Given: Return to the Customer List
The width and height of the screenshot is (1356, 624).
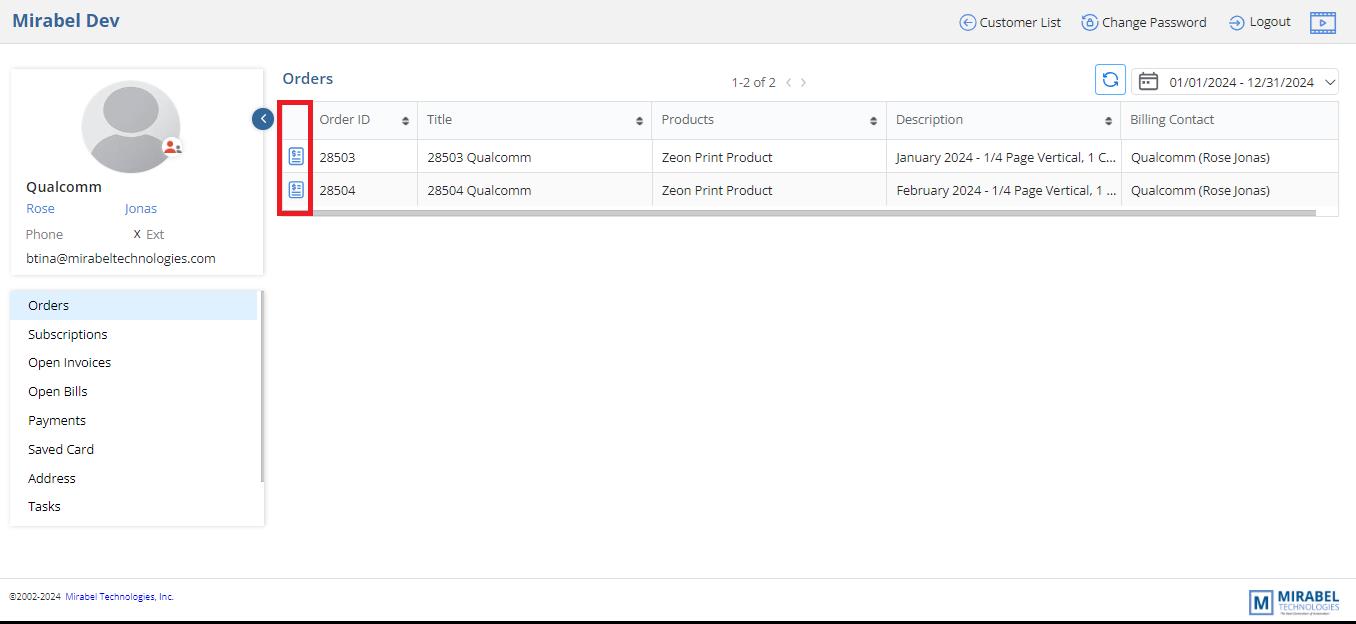Looking at the screenshot, I should 1010,22.
